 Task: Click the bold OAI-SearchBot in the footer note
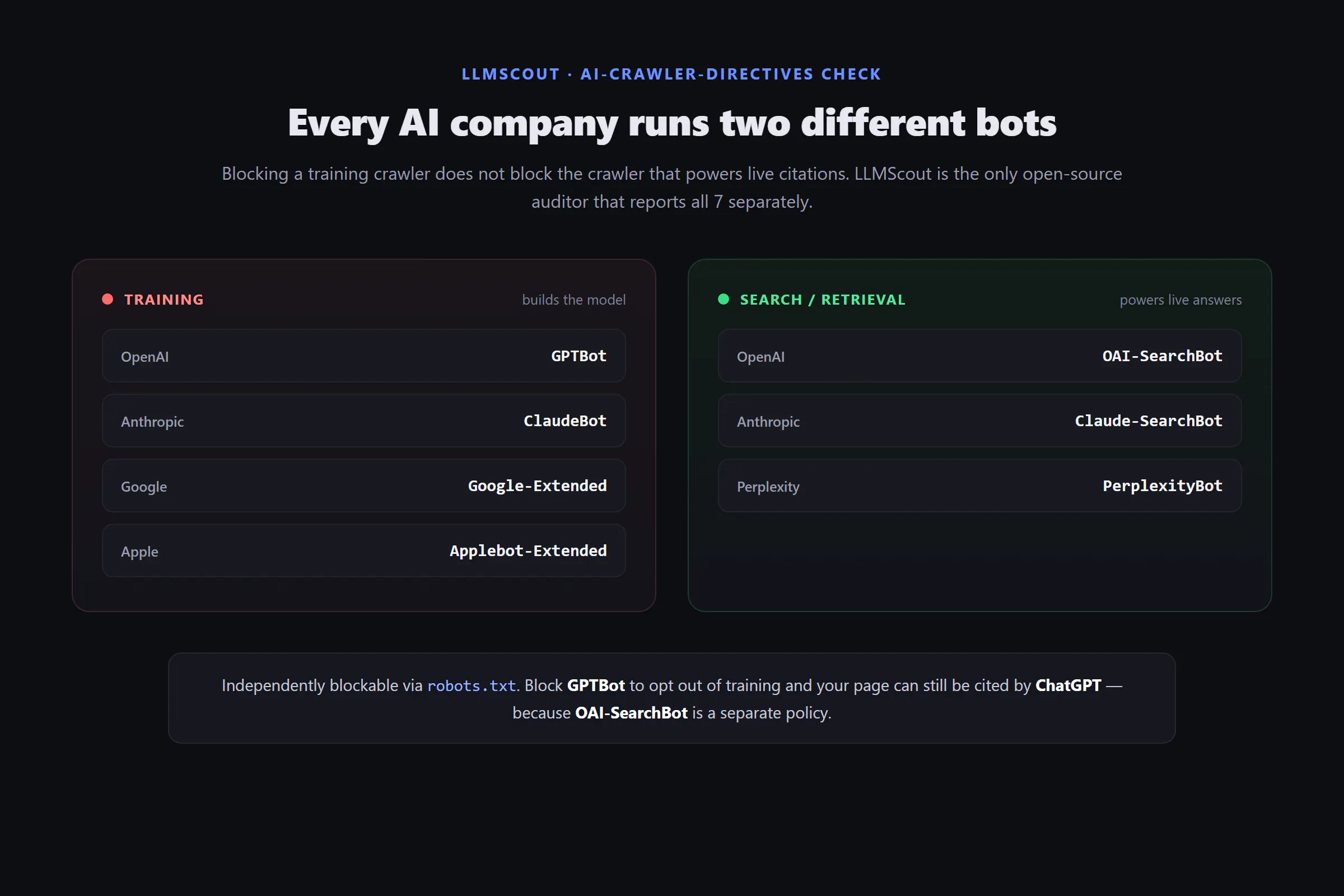(632, 712)
